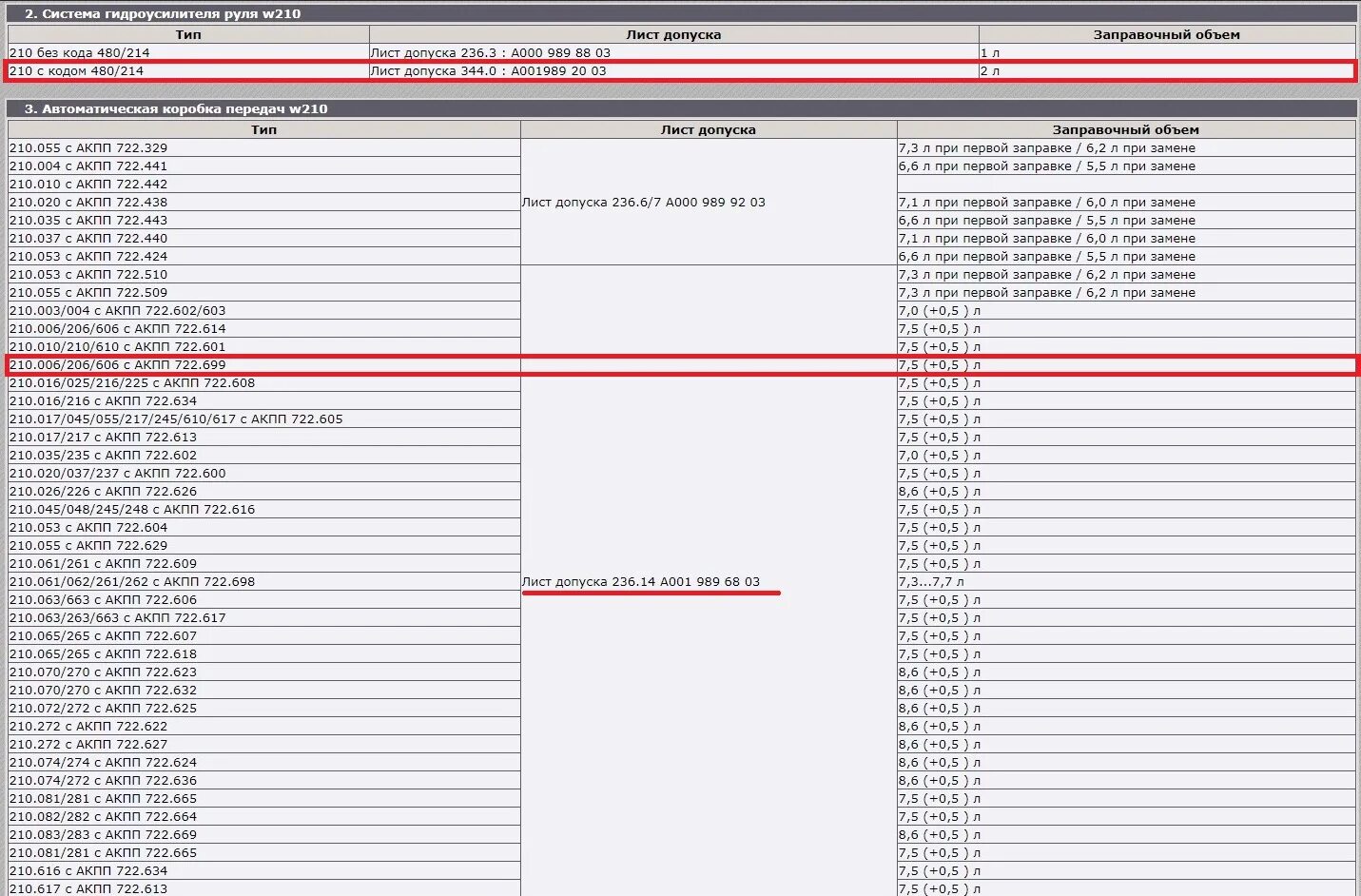This screenshot has width=1361, height=896.
Task: Click 'Лист допуска 344.0 : A001989 20 03'
Action: click(x=489, y=70)
